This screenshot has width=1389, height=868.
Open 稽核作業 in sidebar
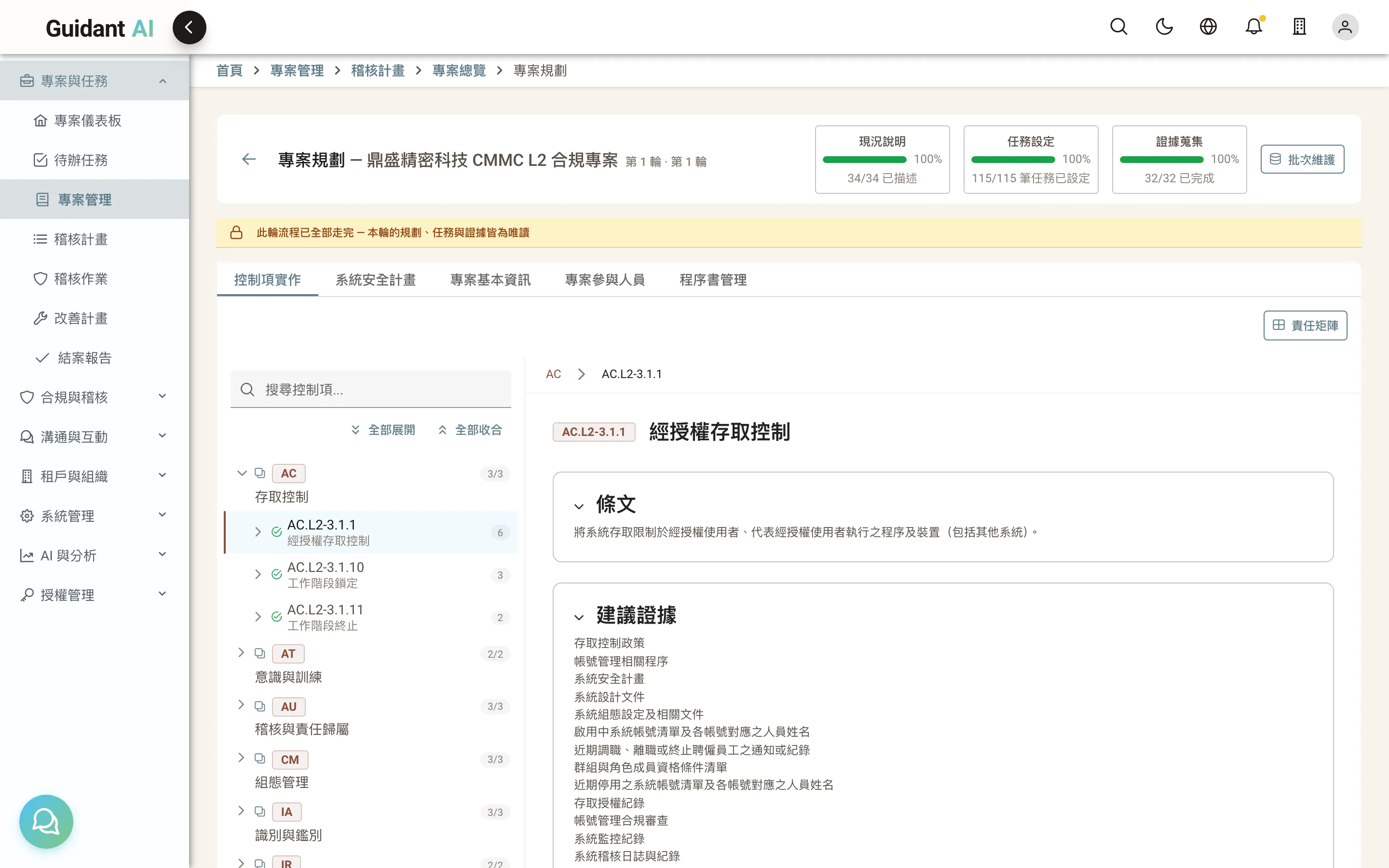[94, 279]
